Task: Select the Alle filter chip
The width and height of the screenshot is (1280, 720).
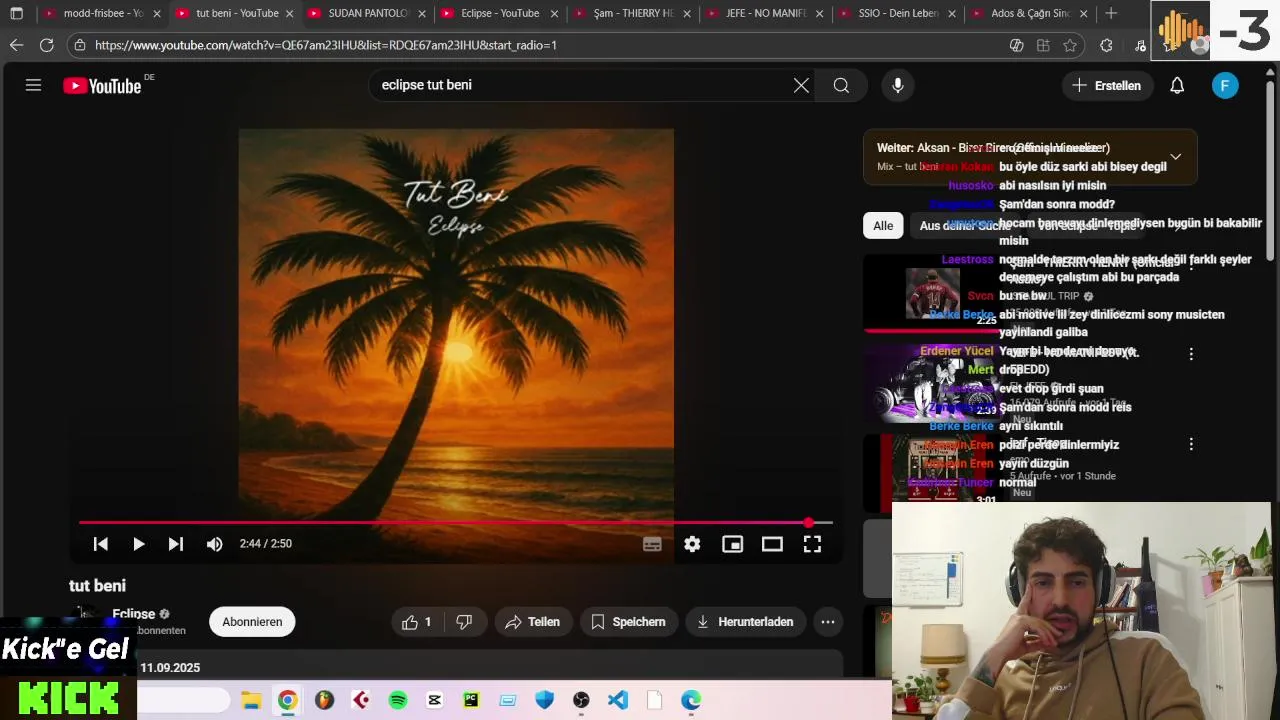Action: pyautogui.click(x=883, y=226)
